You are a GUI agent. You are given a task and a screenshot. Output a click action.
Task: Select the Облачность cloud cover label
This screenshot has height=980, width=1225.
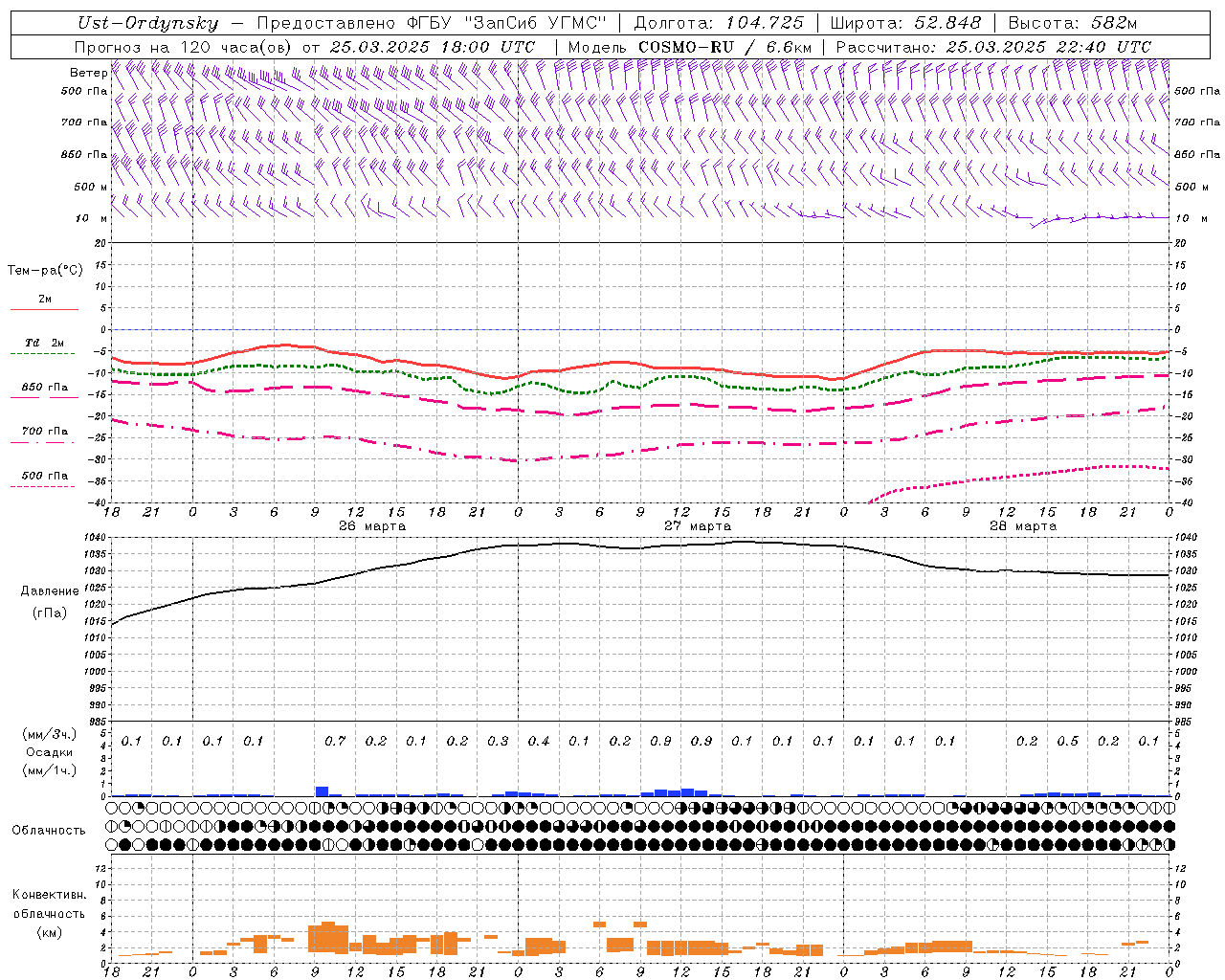pyautogui.click(x=49, y=831)
